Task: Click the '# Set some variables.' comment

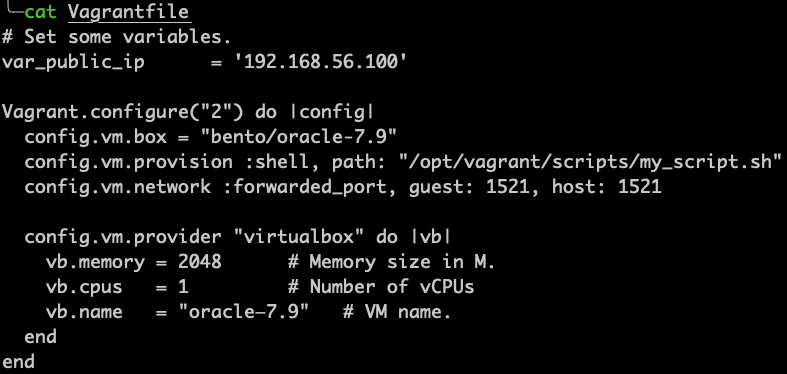Action: pos(116,37)
